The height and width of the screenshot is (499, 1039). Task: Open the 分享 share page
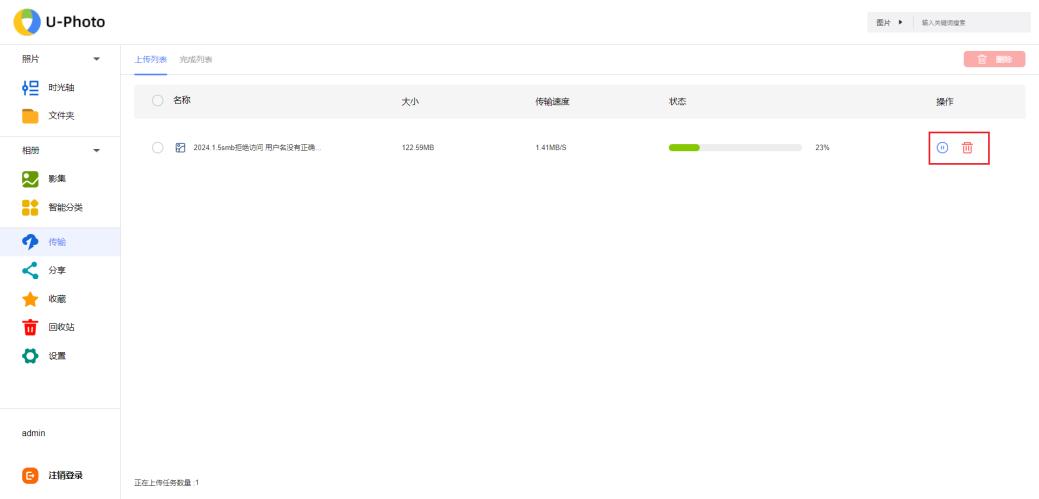(x=57, y=270)
